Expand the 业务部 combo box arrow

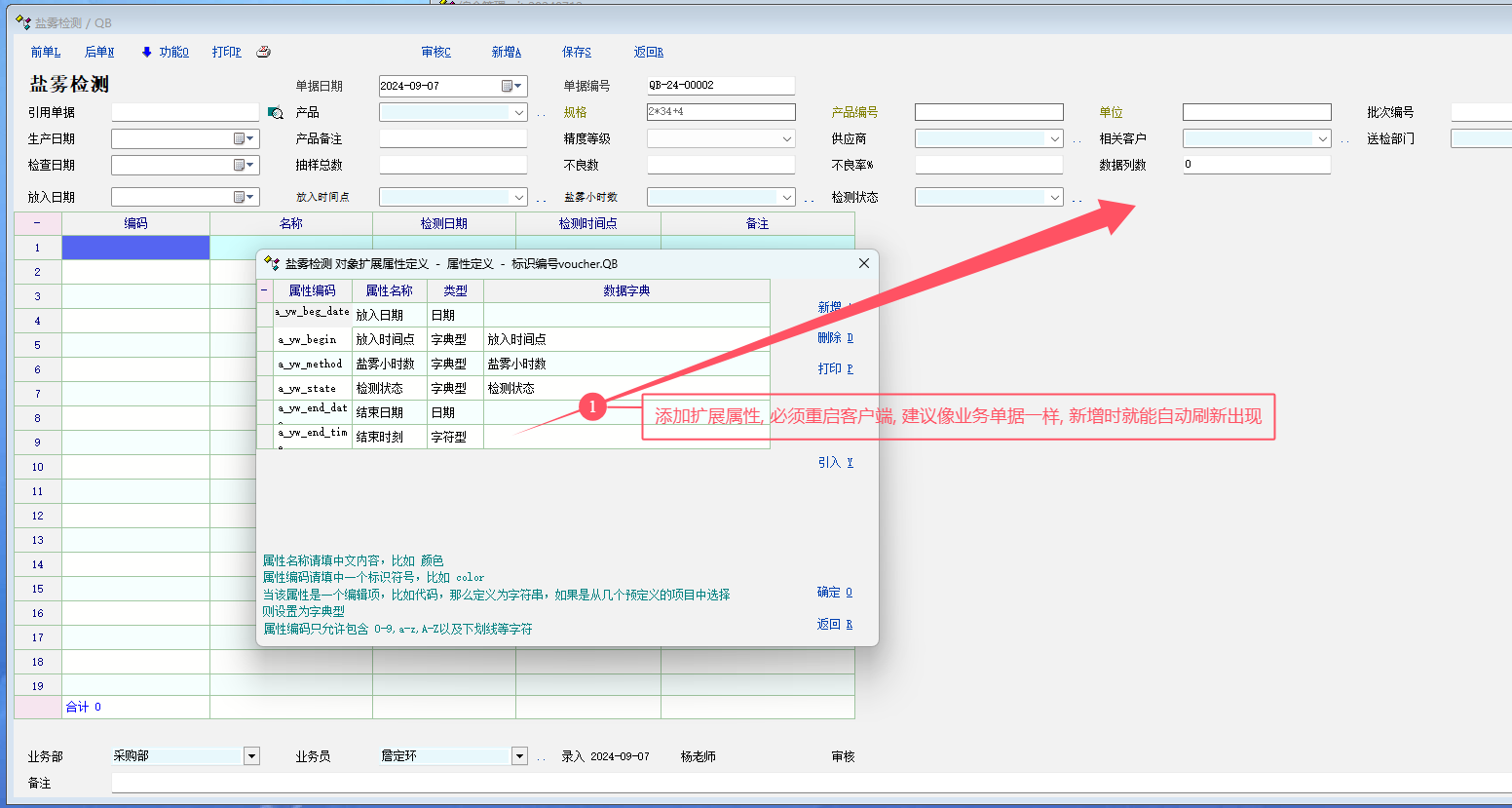(251, 756)
